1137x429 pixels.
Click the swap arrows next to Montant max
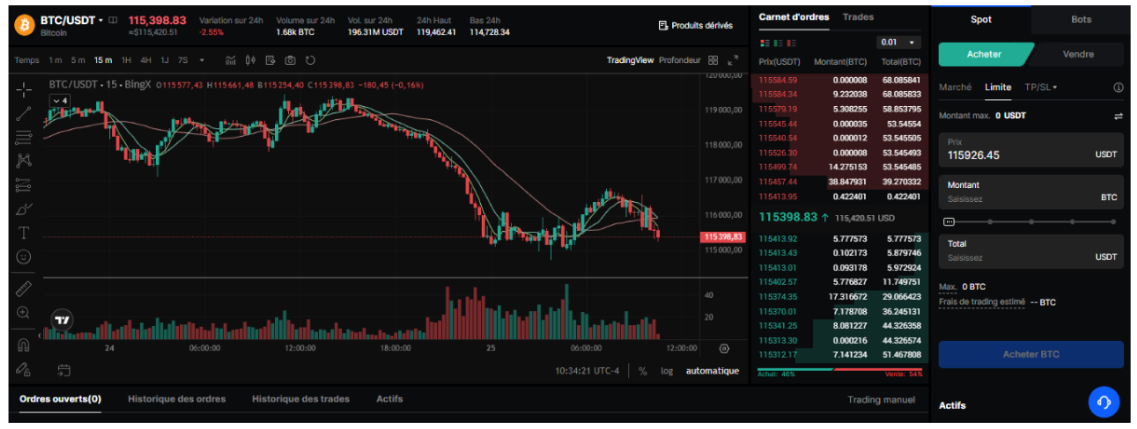pyautogui.click(x=1117, y=115)
